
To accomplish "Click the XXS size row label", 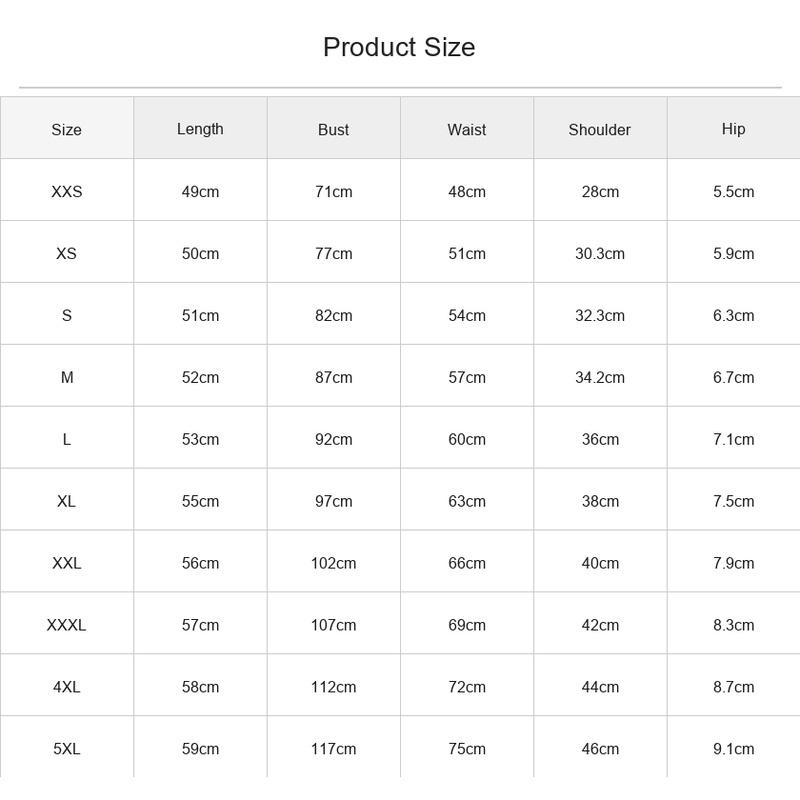I will tap(66, 191).
